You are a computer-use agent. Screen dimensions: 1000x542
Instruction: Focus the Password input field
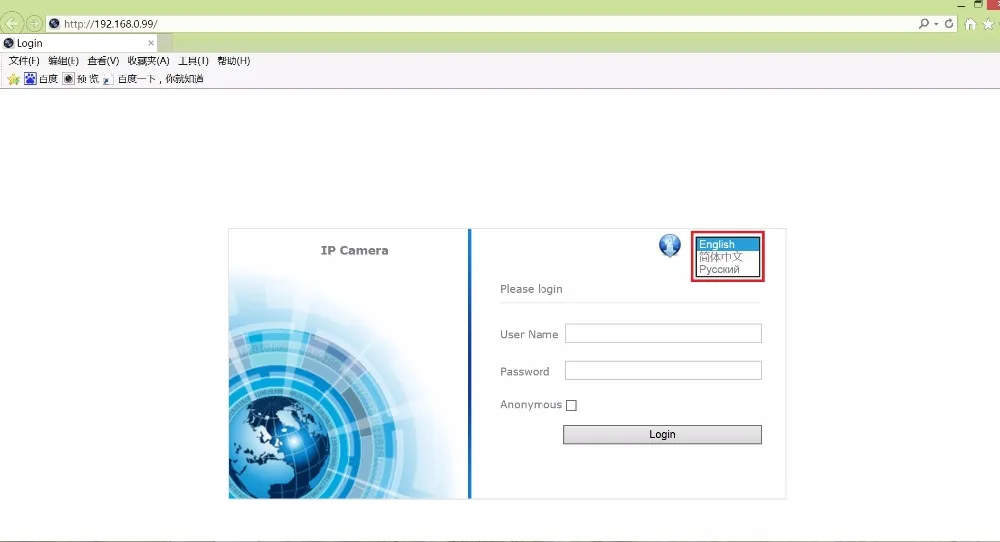pos(663,370)
